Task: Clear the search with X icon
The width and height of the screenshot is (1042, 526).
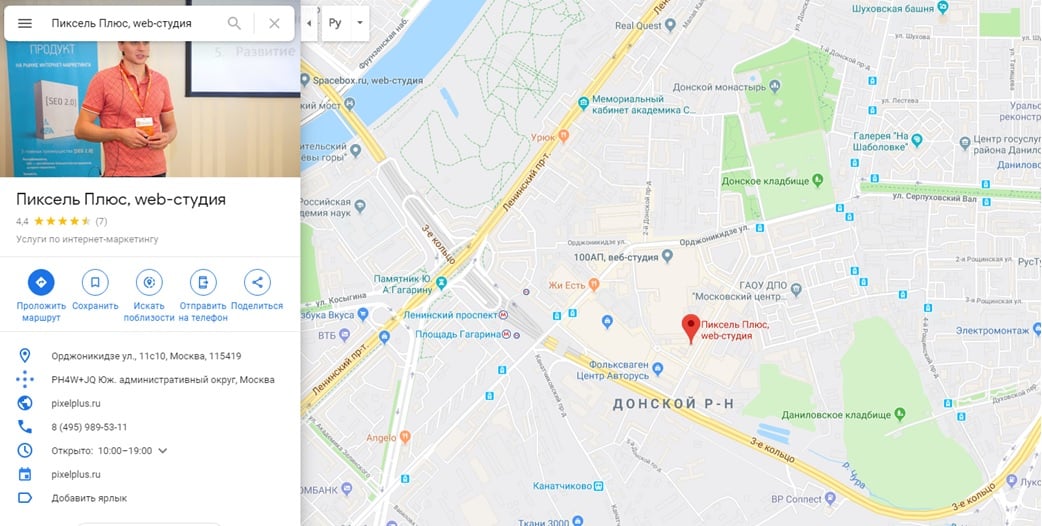Action: [x=274, y=23]
